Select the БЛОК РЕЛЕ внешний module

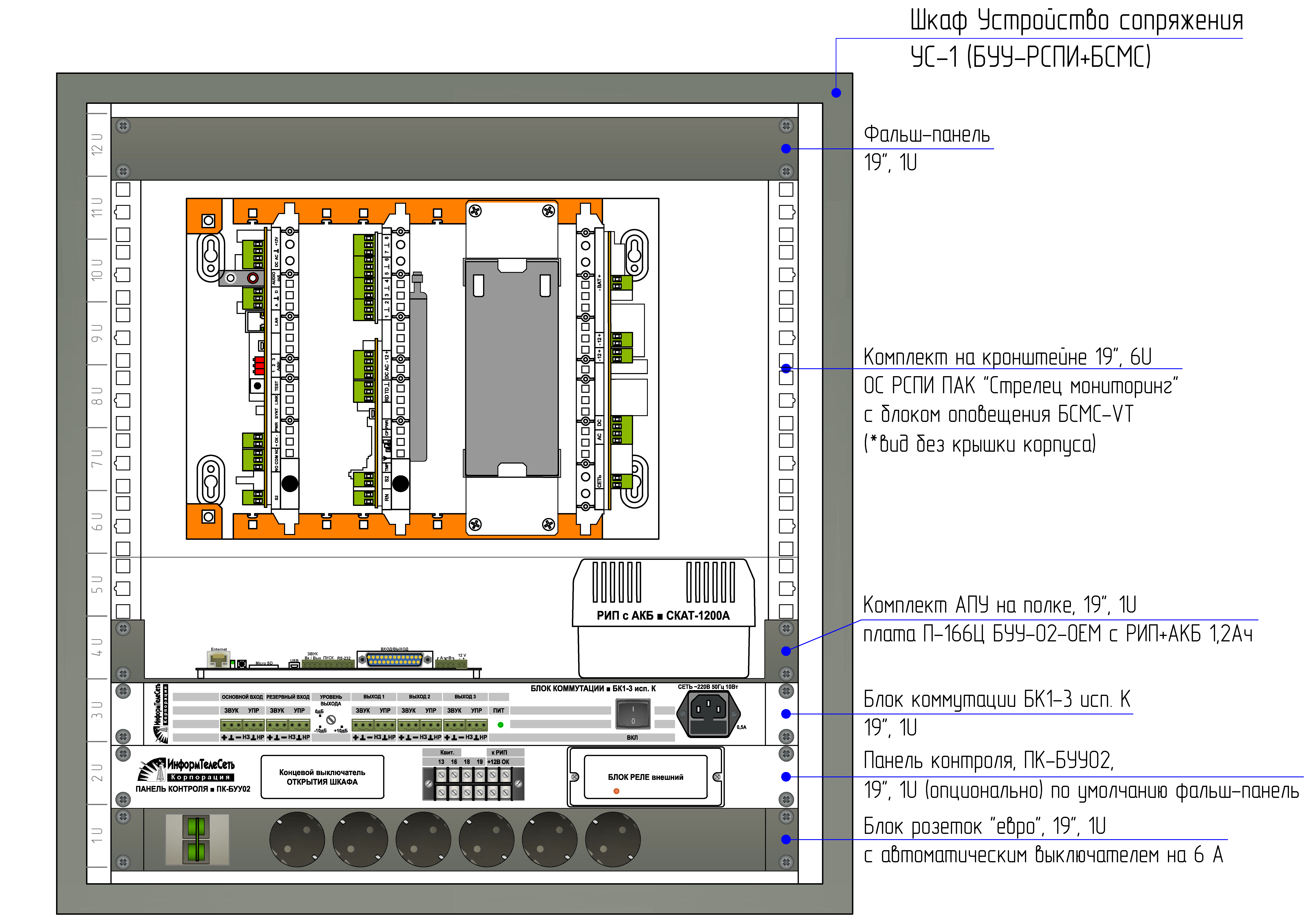645,777
